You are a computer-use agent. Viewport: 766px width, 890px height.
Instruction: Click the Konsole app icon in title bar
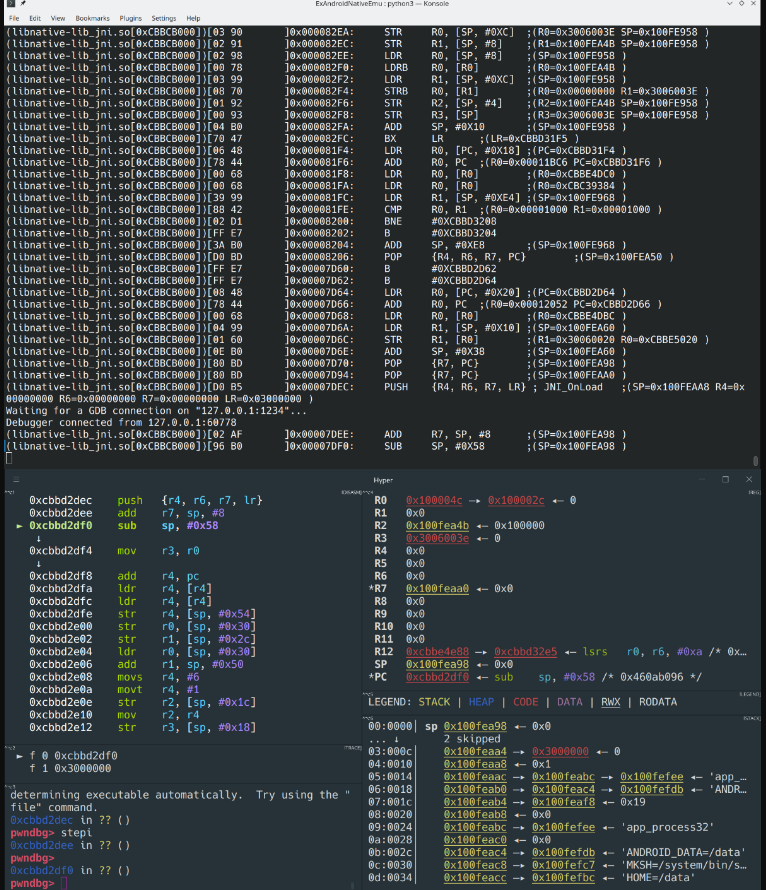click(8, 5)
